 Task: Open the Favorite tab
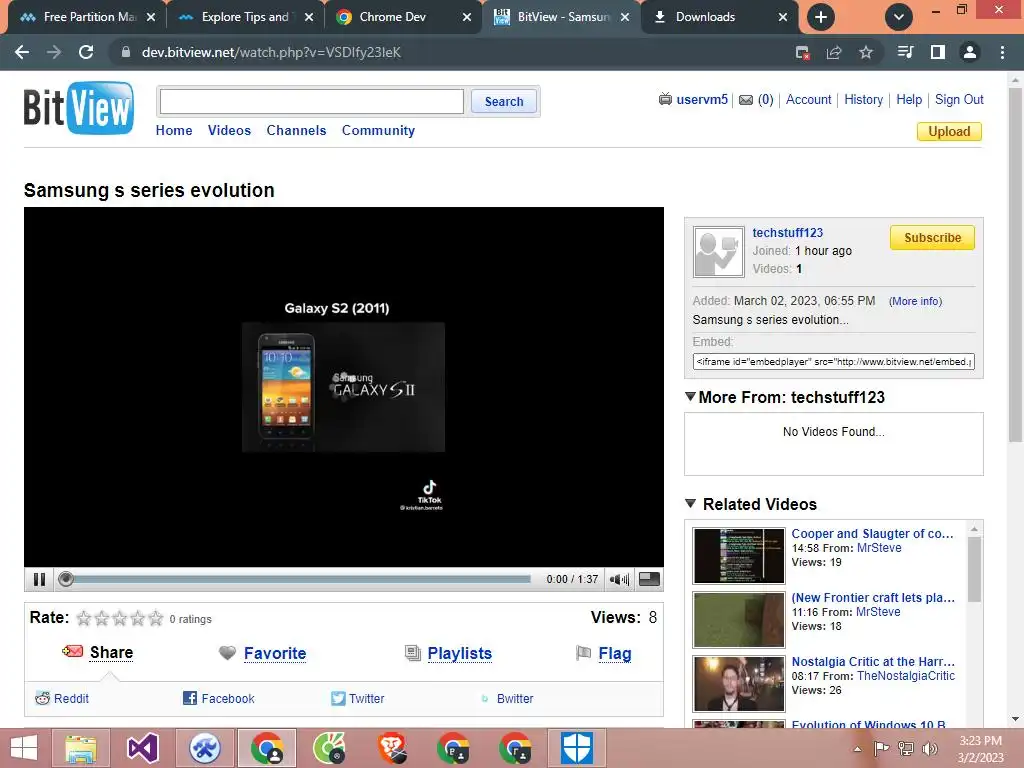pyautogui.click(x=275, y=653)
